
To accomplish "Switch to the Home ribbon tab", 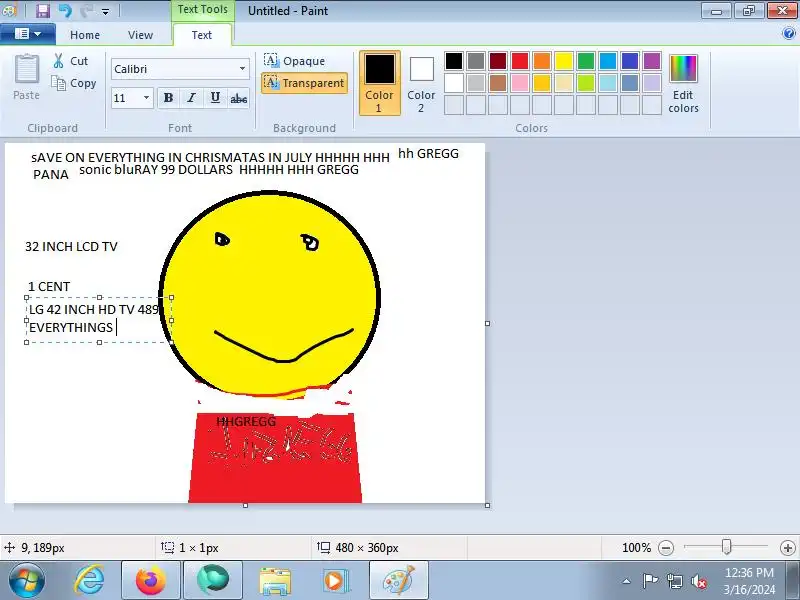I will (x=85, y=35).
